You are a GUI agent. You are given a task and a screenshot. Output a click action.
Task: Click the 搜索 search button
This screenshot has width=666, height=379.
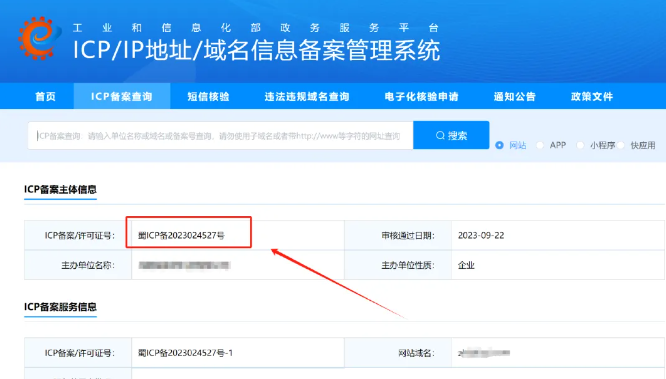pyautogui.click(x=451, y=135)
